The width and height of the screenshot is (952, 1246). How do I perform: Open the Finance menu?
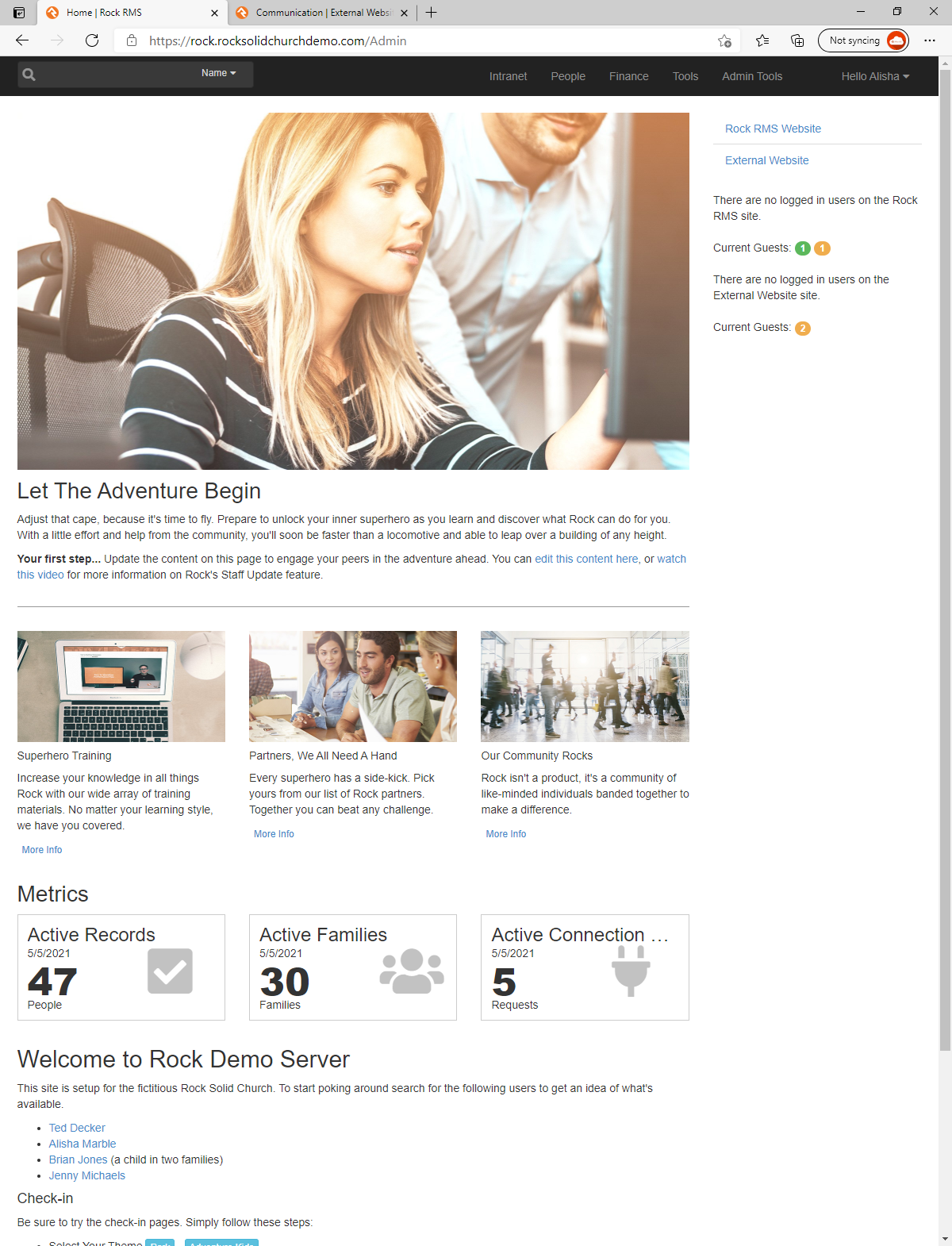[629, 76]
